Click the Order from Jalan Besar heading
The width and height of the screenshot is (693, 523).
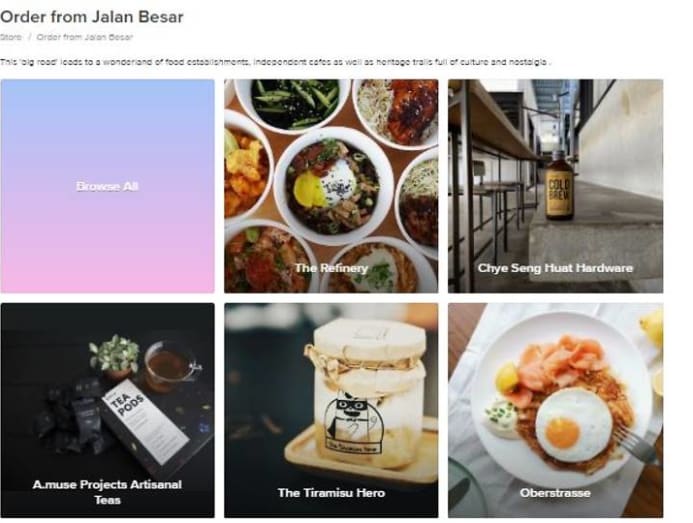point(91,17)
